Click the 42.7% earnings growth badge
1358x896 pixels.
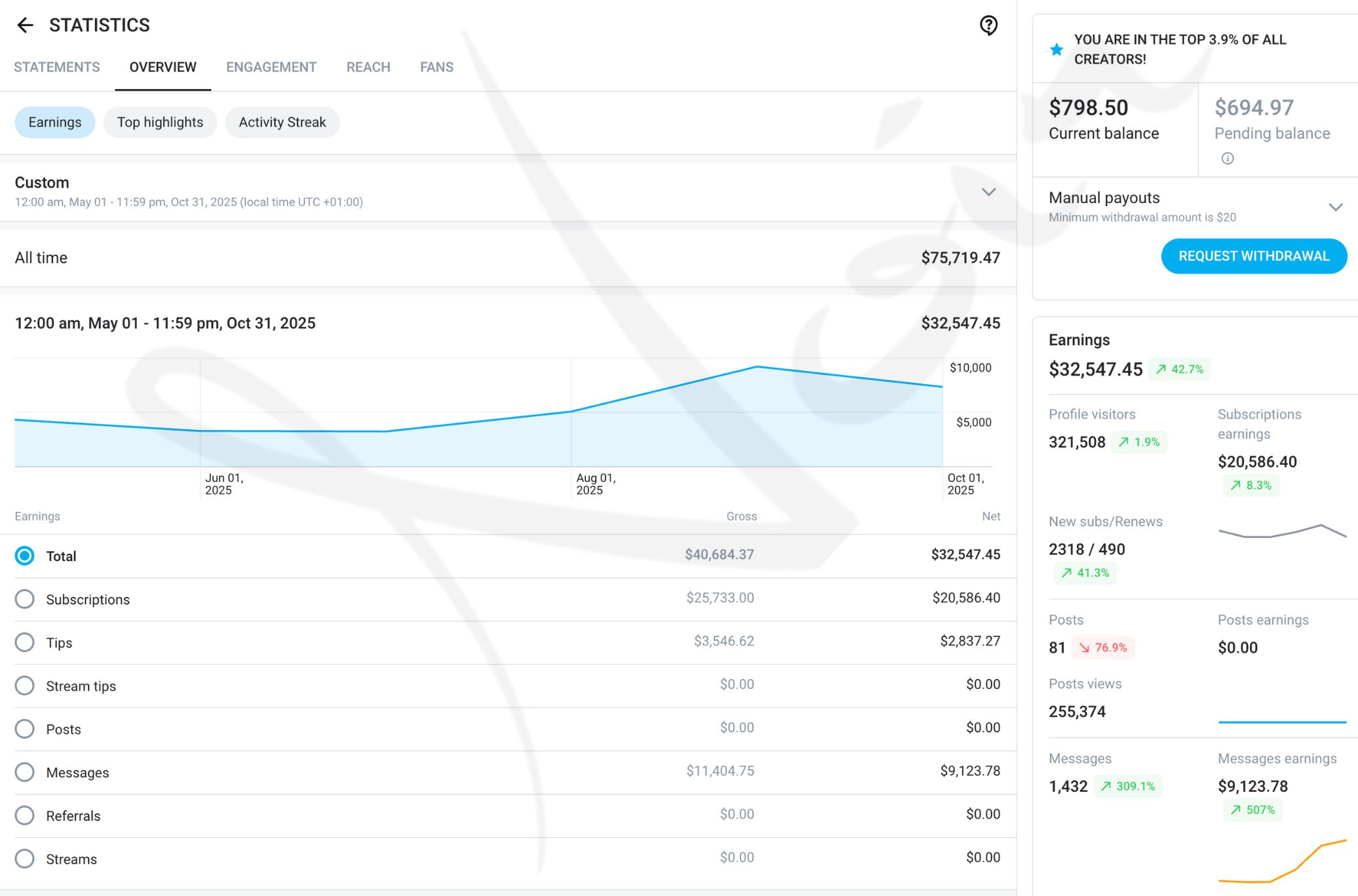[x=1180, y=369]
